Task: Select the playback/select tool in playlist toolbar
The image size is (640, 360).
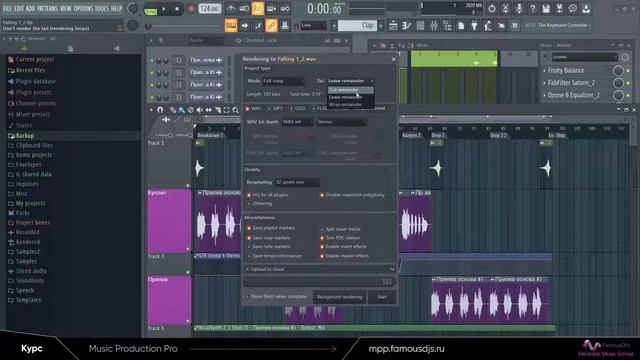Action: coord(227,110)
